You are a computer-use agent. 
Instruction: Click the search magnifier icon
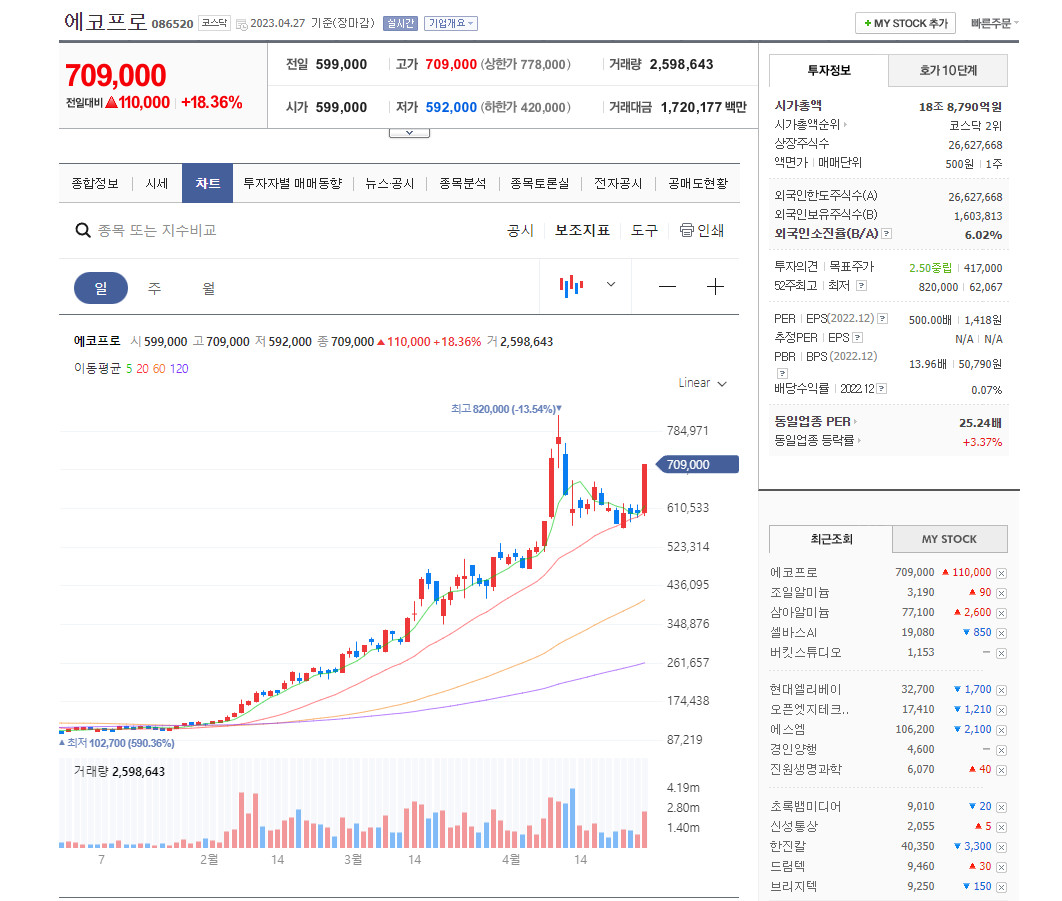tap(83, 230)
